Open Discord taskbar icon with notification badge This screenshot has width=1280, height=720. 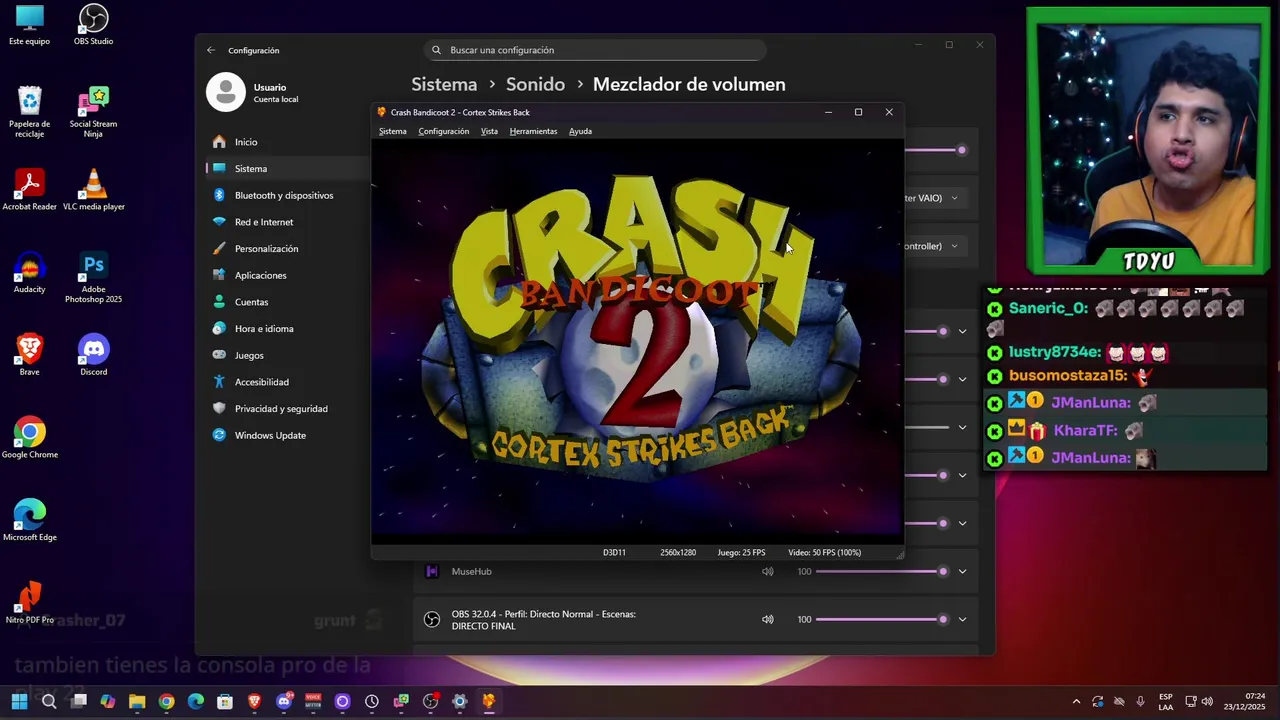284,701
